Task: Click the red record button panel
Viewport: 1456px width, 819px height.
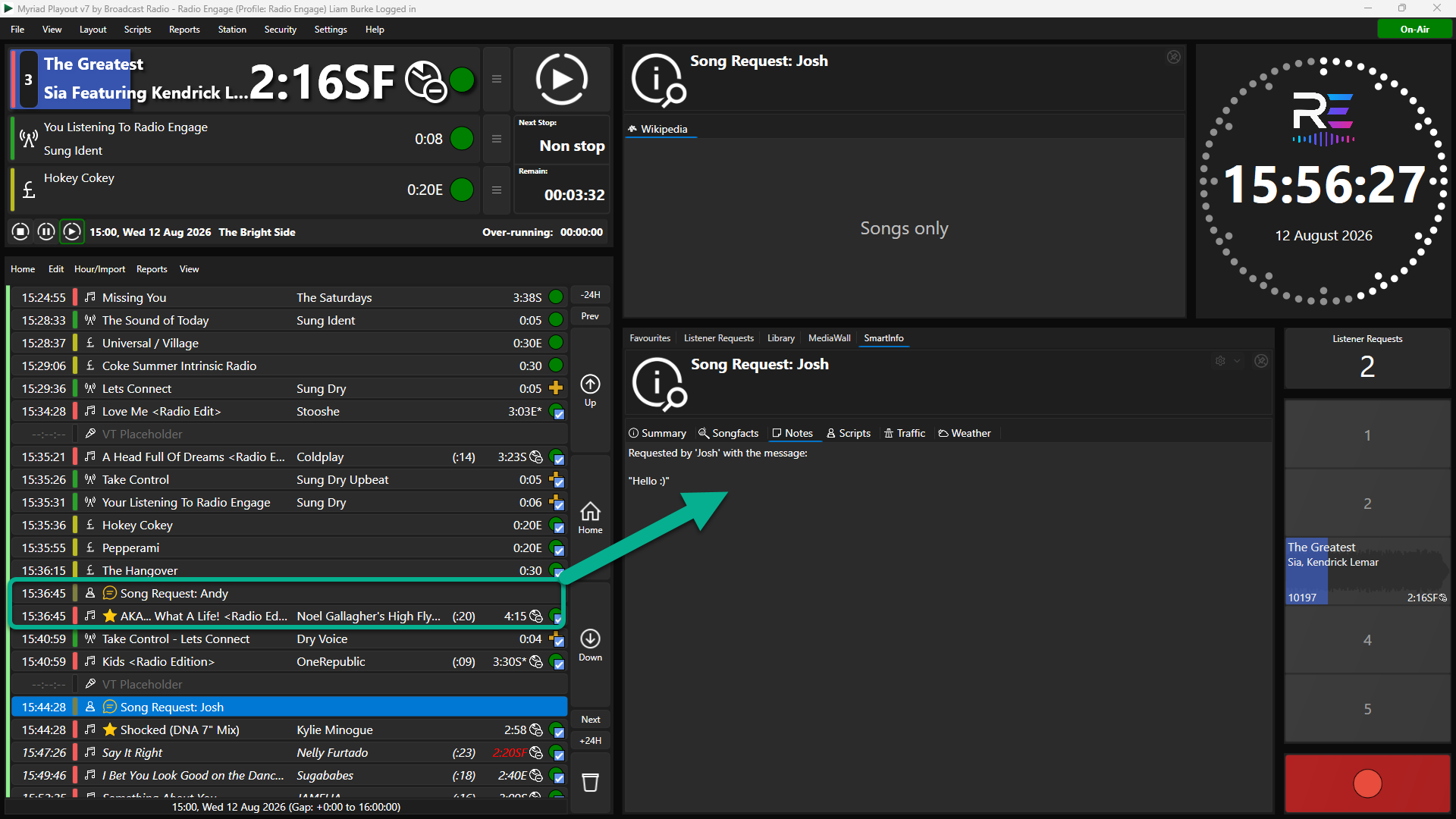Action: click(x=1367, y=783)
